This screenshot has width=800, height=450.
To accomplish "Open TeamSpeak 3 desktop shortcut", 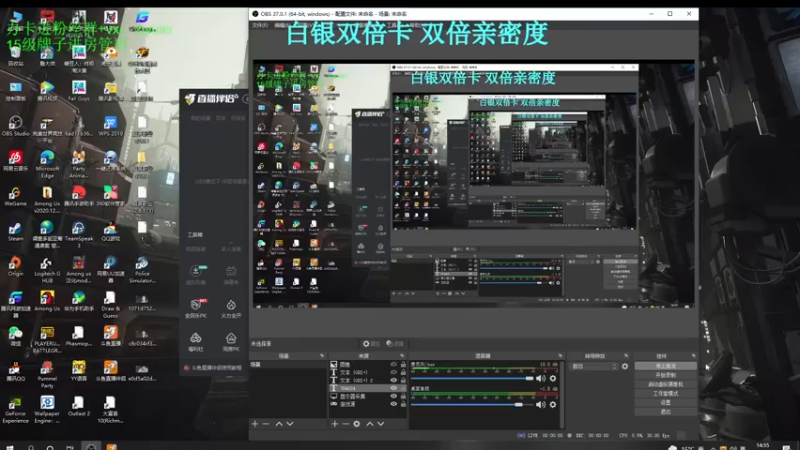I will 79,234.
